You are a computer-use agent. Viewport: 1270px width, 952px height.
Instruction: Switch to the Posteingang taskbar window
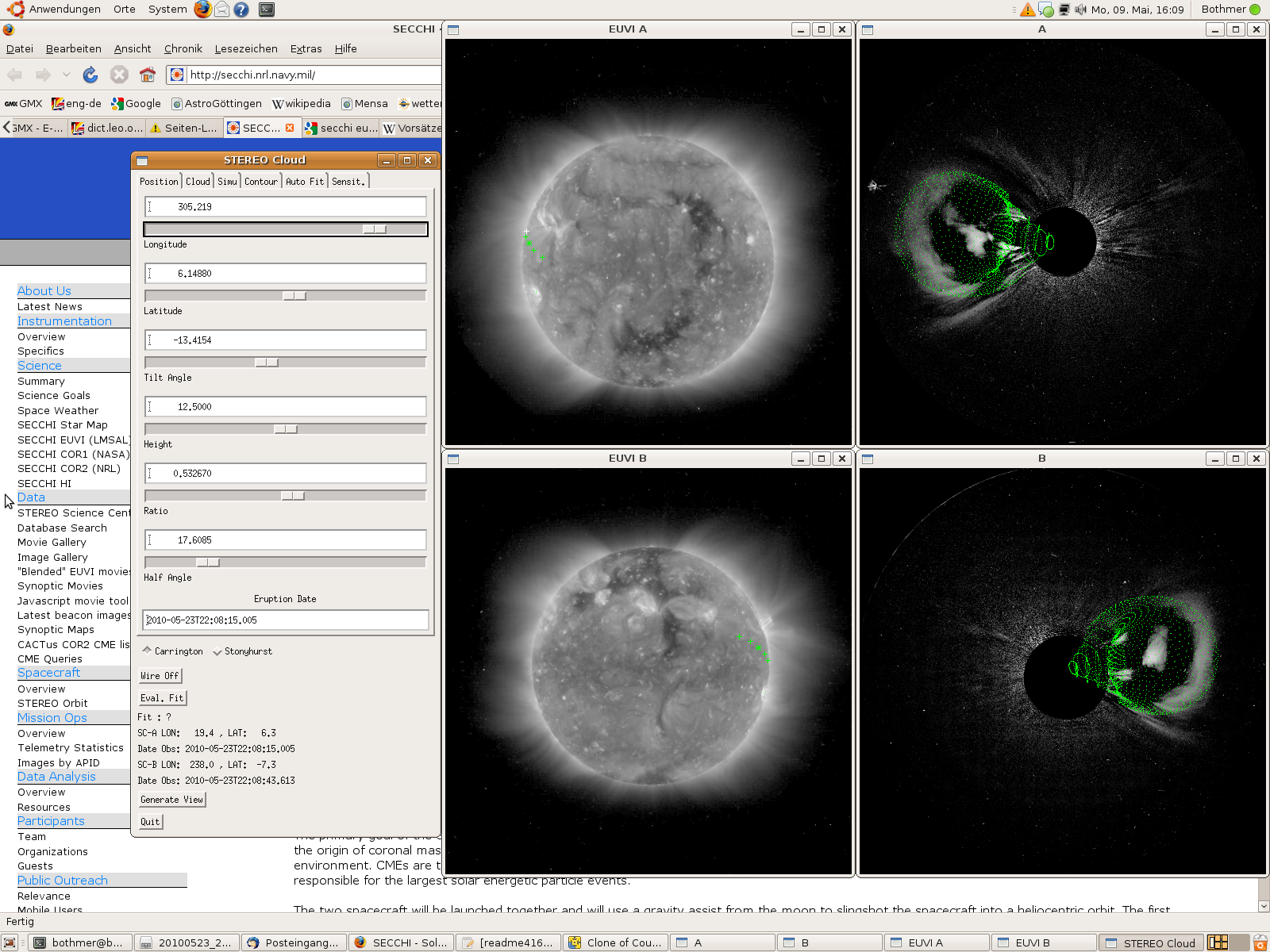click(x=294, y=942)
